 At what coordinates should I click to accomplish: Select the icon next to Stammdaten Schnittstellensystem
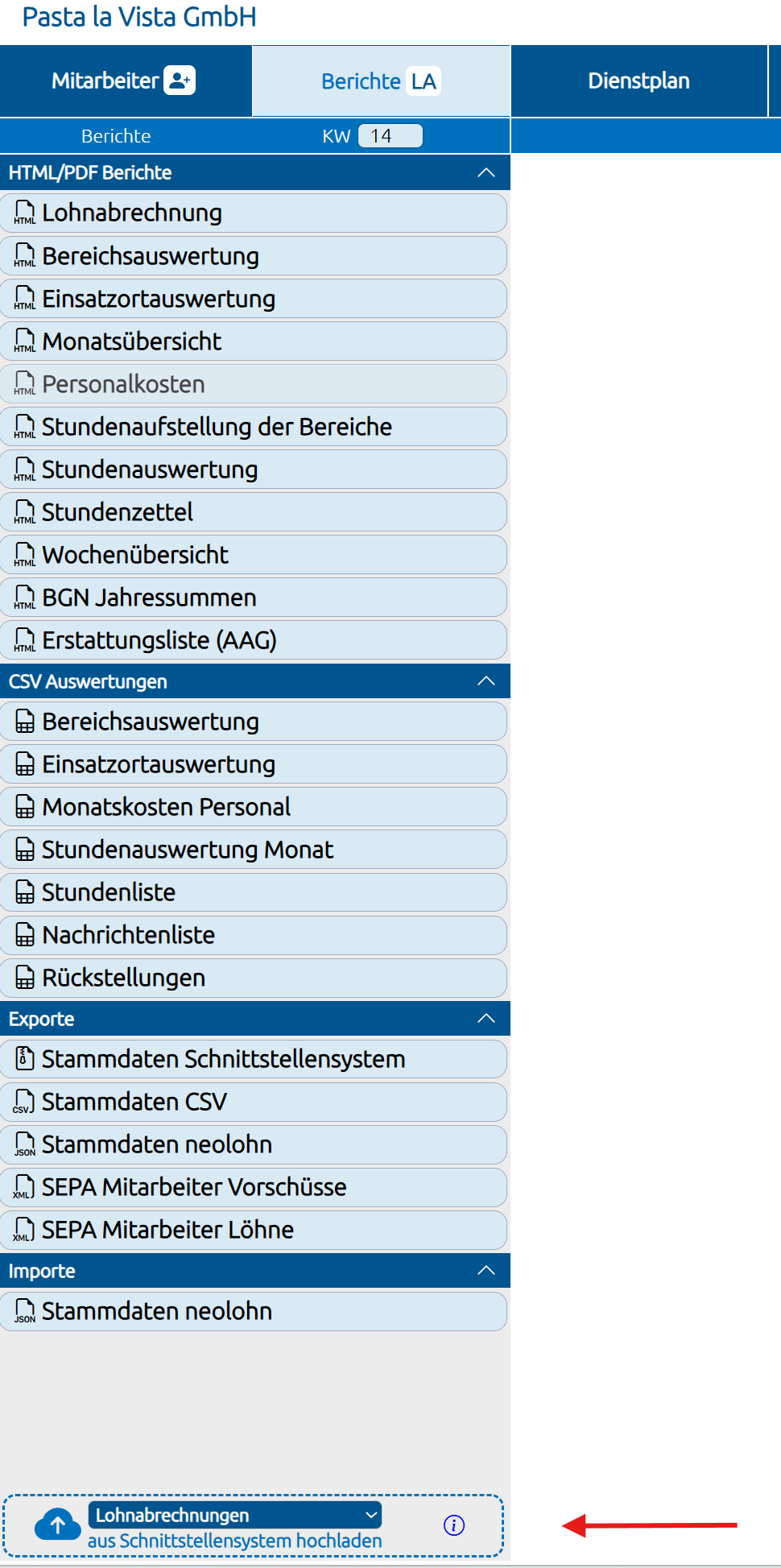[23, 1059]
